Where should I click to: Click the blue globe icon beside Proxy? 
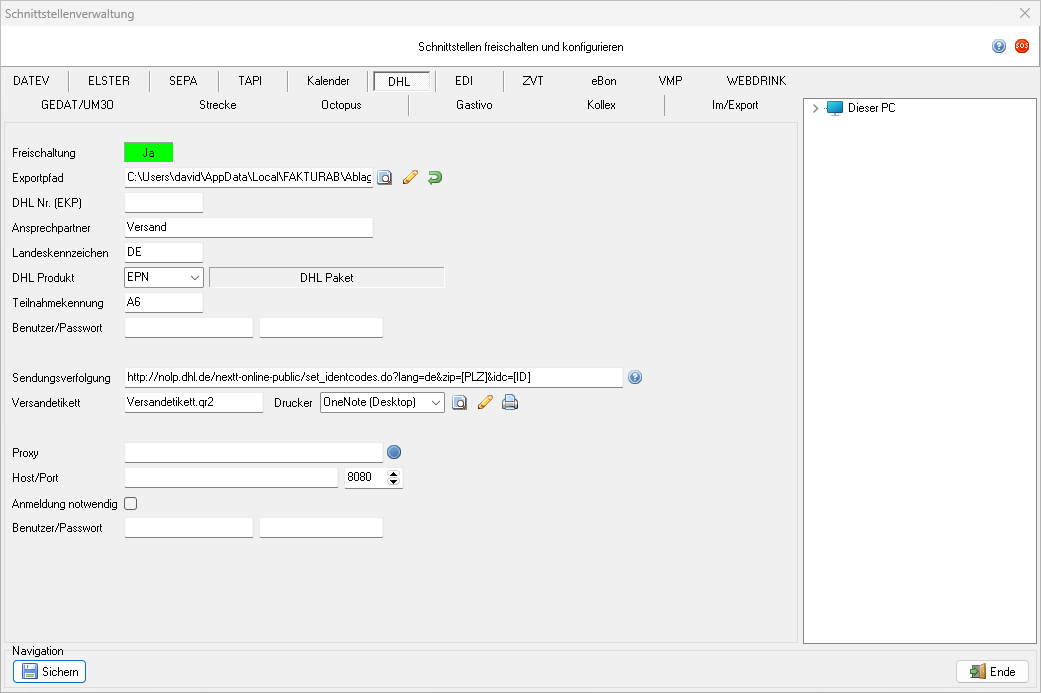[394, 453]
